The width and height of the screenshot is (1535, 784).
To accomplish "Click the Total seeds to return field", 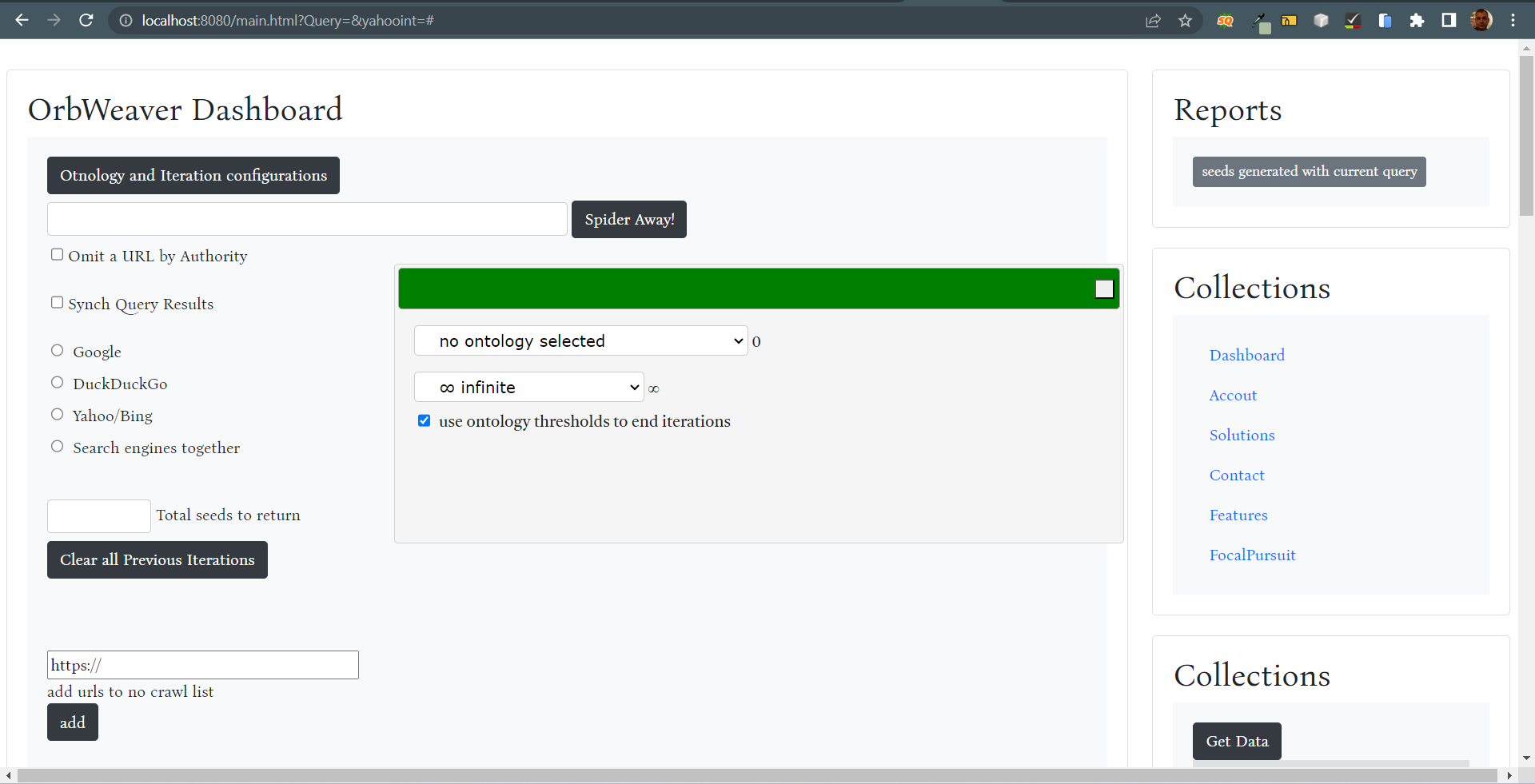I will pyautogui.click(x=99, y=516).
